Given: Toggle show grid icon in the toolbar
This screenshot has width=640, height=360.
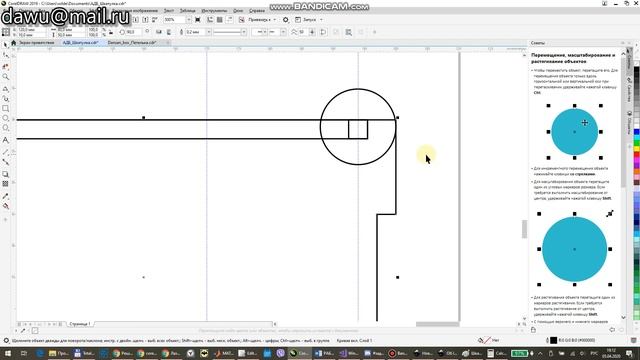Looking at the screenshot, I should point(220,20).
